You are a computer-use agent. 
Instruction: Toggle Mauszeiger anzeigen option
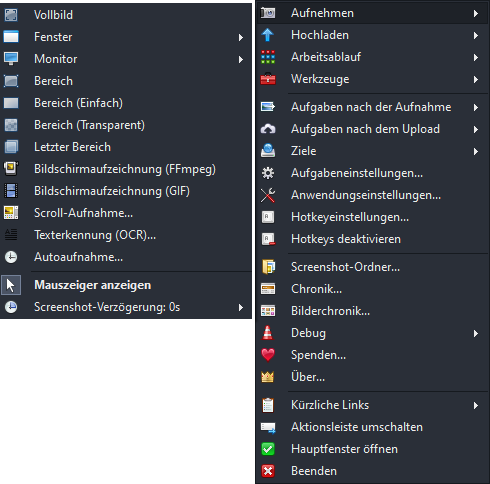click(x=126, y=285)
